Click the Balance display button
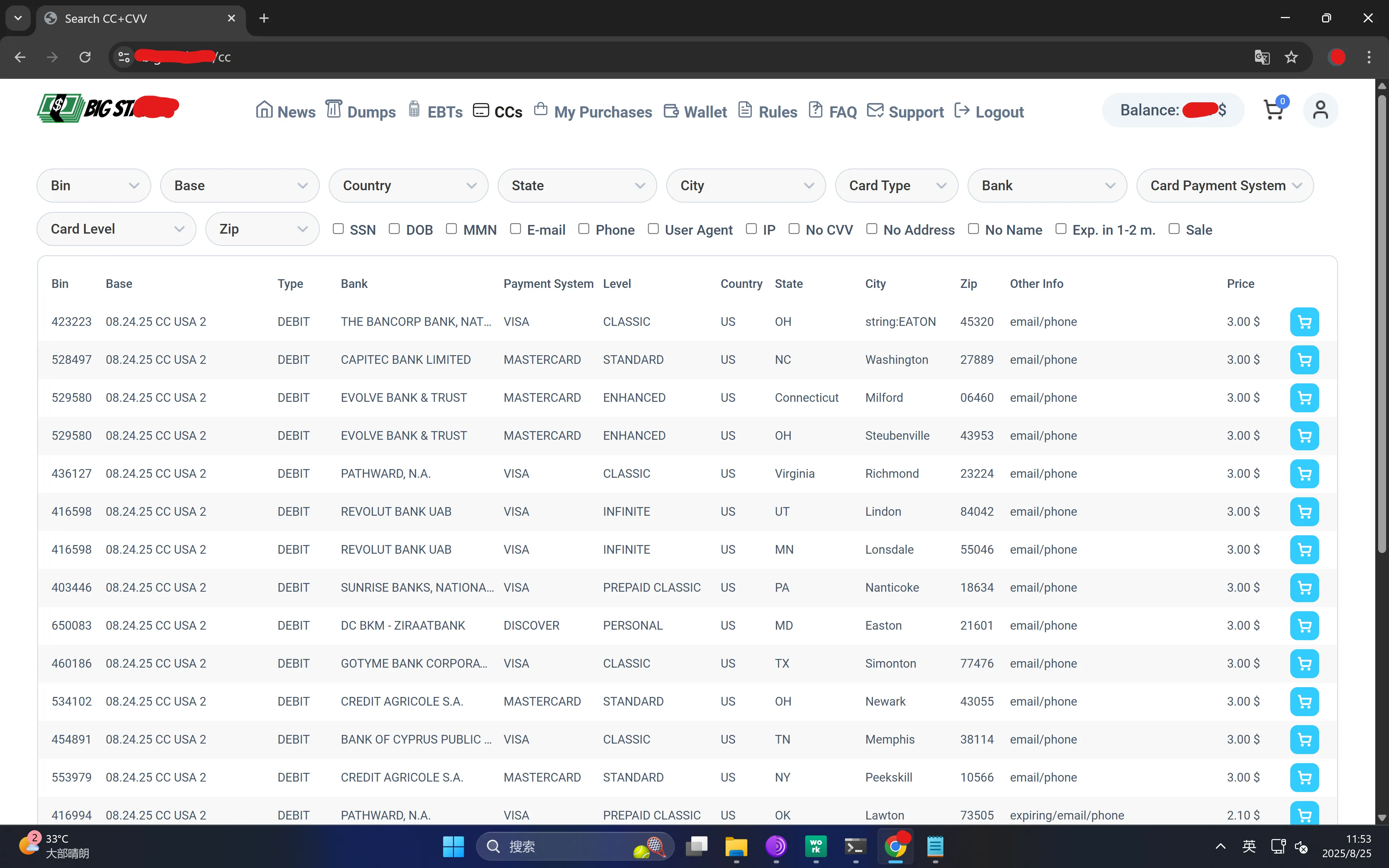The image size is (1389, 868). pos(1173,110)
